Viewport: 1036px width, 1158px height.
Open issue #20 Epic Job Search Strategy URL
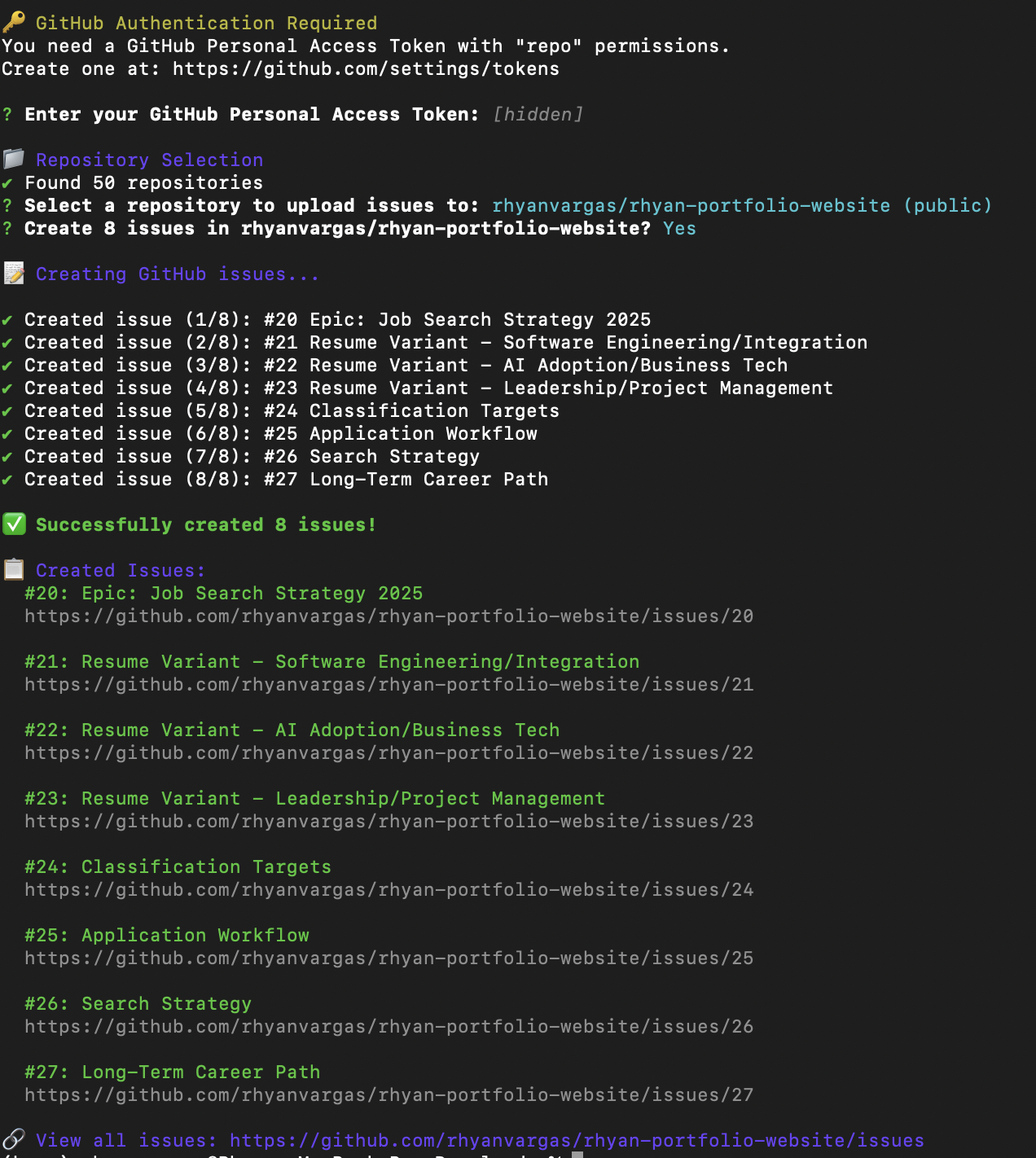[x=388, y=616]
